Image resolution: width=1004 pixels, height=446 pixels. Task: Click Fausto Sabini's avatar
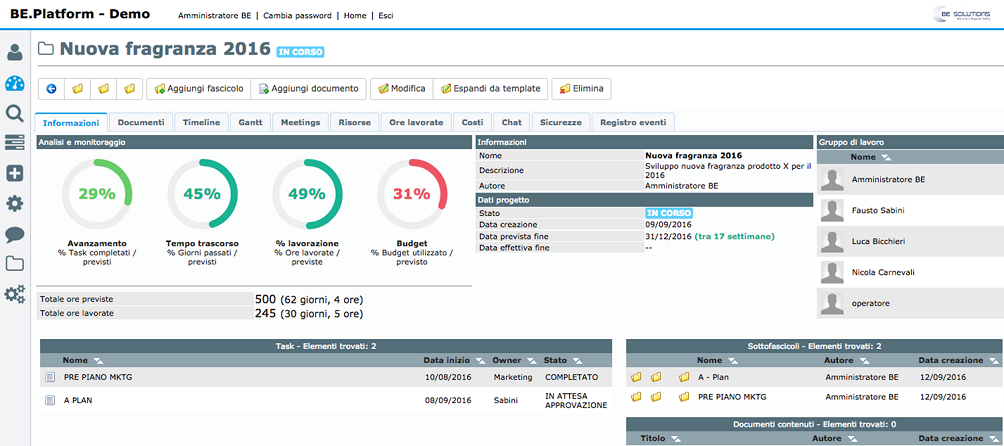pos(832,211)
